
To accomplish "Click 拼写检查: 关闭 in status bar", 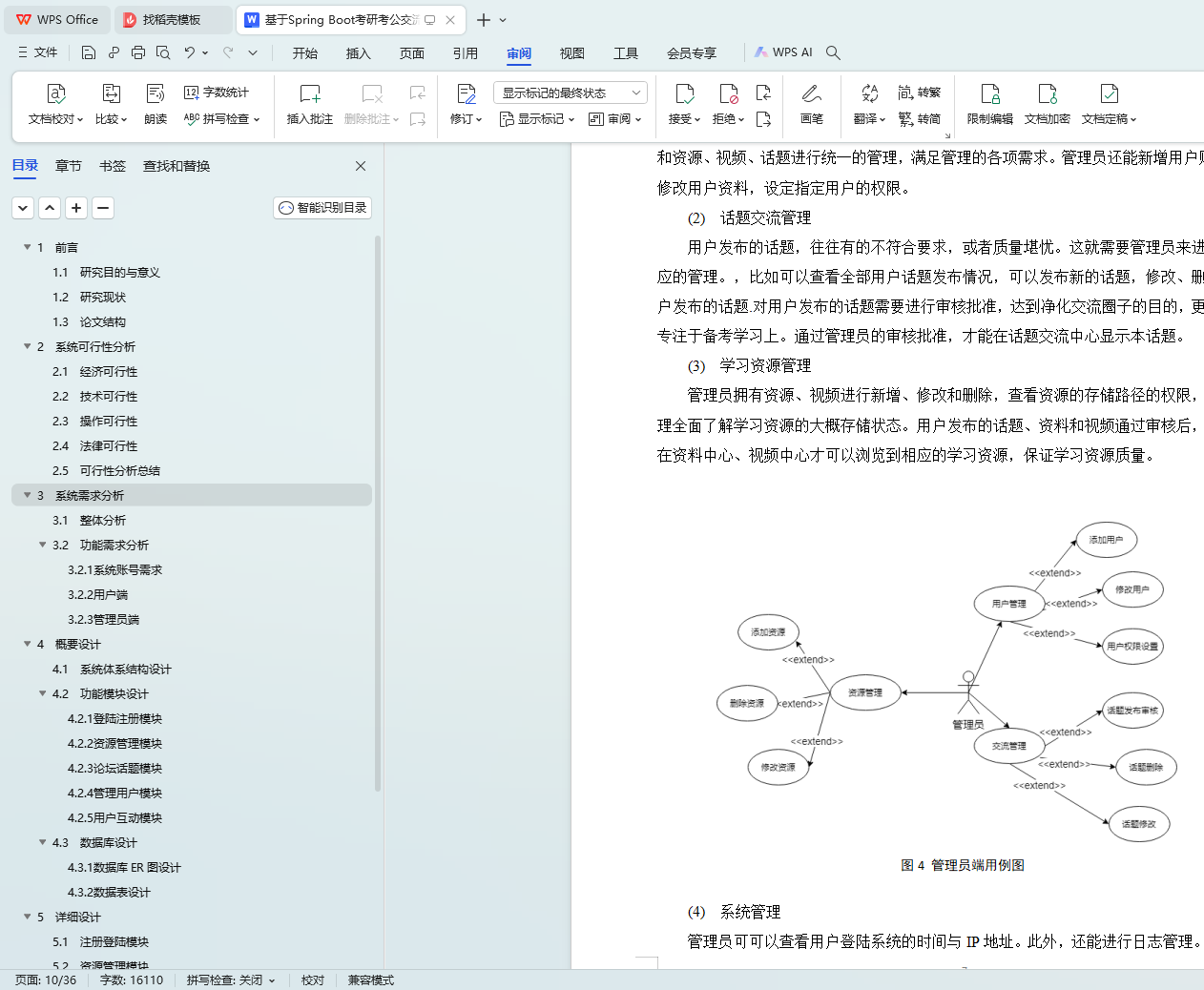I will (x=230, y=980).
